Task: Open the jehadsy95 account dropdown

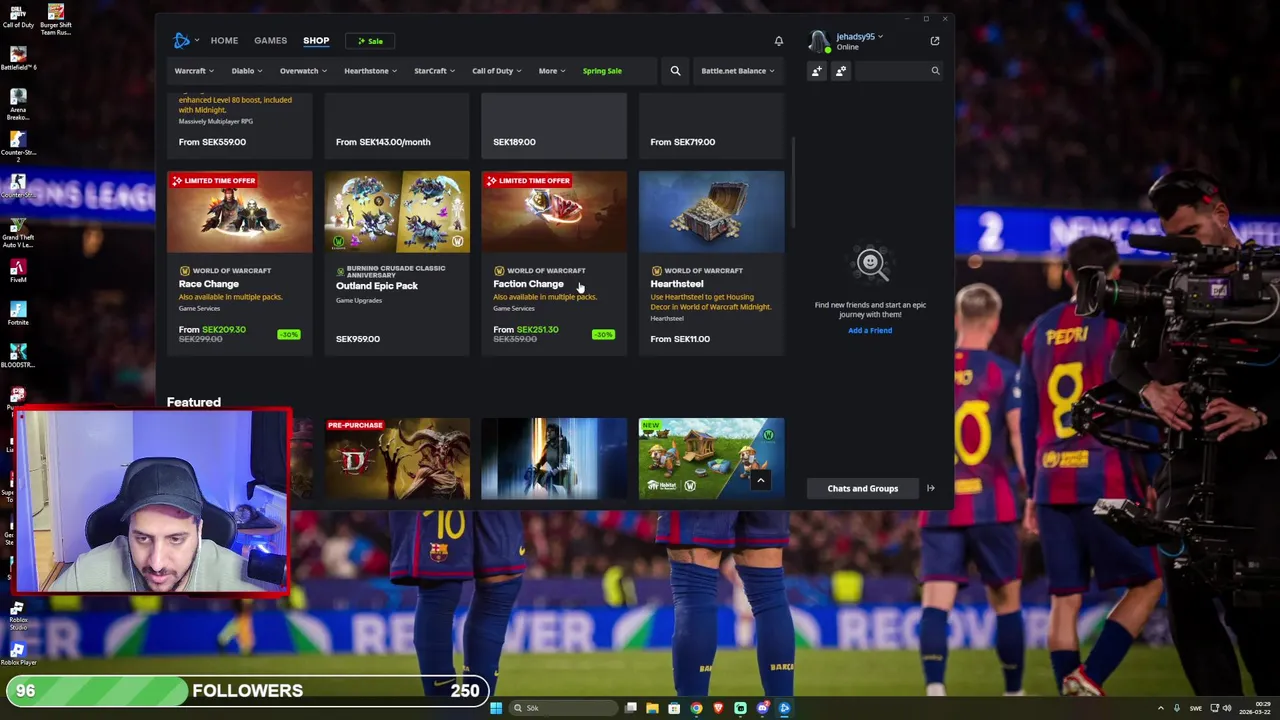Action: pos(859,37)
